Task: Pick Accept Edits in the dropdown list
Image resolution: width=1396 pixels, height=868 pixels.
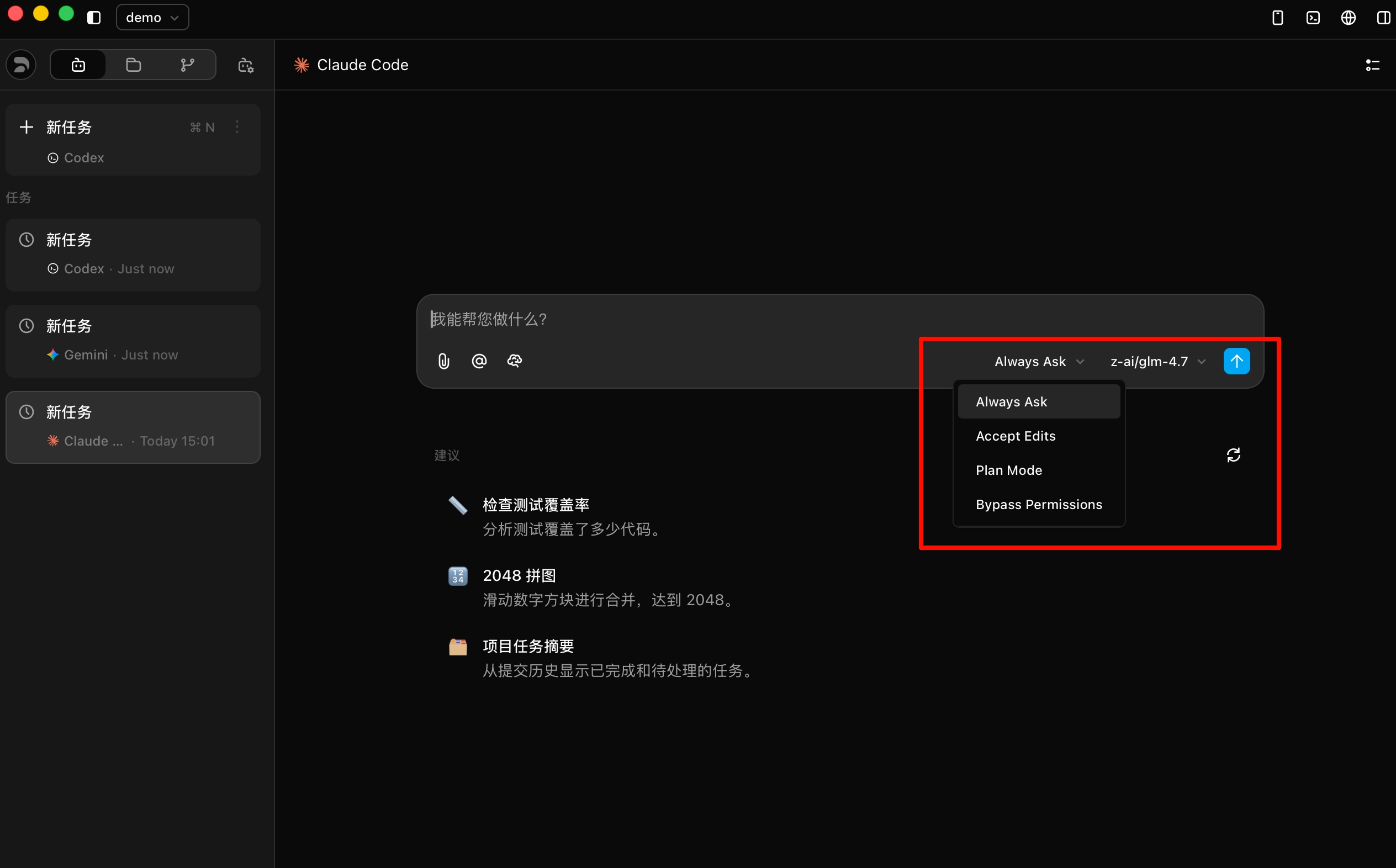Action: pos(1015,436)
